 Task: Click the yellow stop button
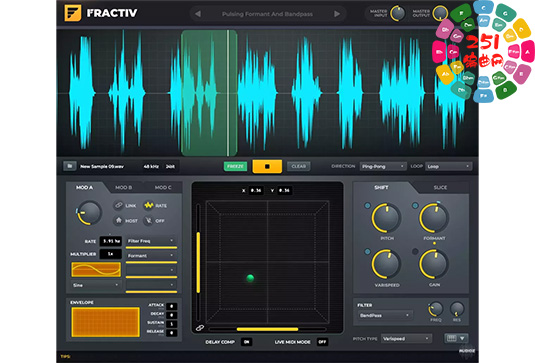pos(267,166)
